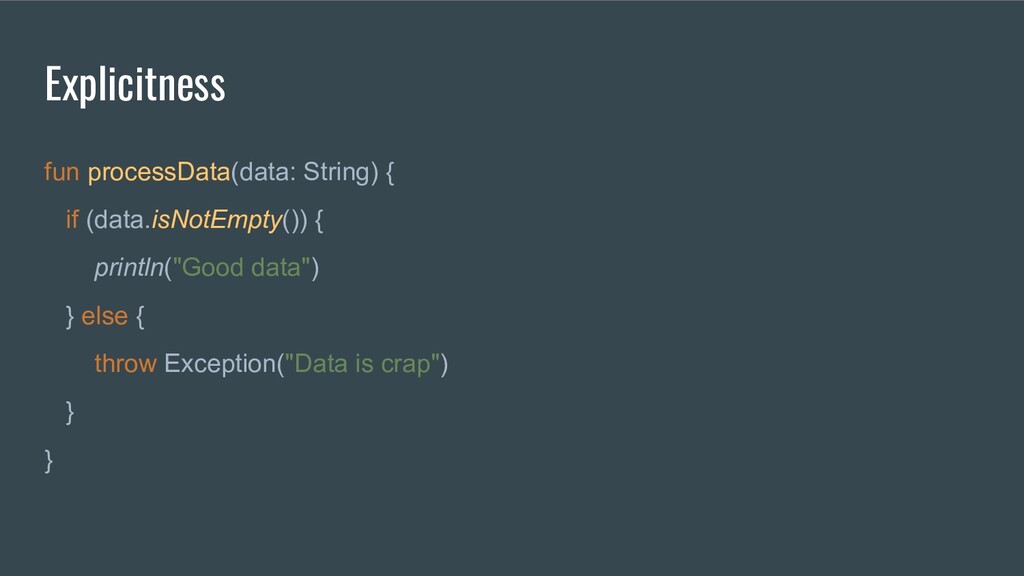Click the final closing brace of function
Image resolution: width=1024 pixels, height=576 pixels.
[48, 460]
